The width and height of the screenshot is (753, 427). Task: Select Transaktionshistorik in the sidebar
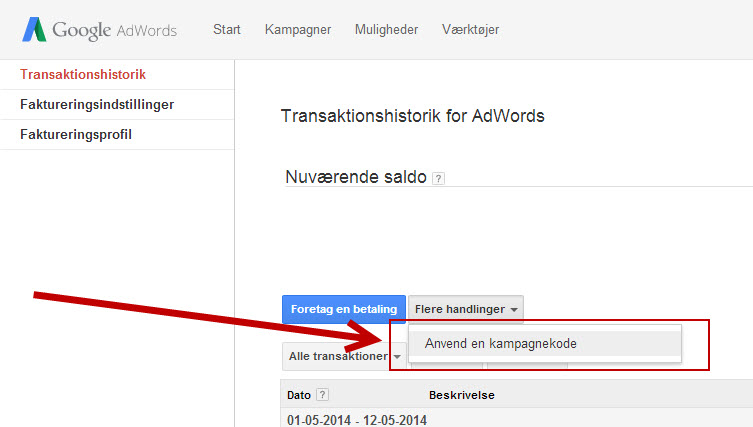coord(83,74)
